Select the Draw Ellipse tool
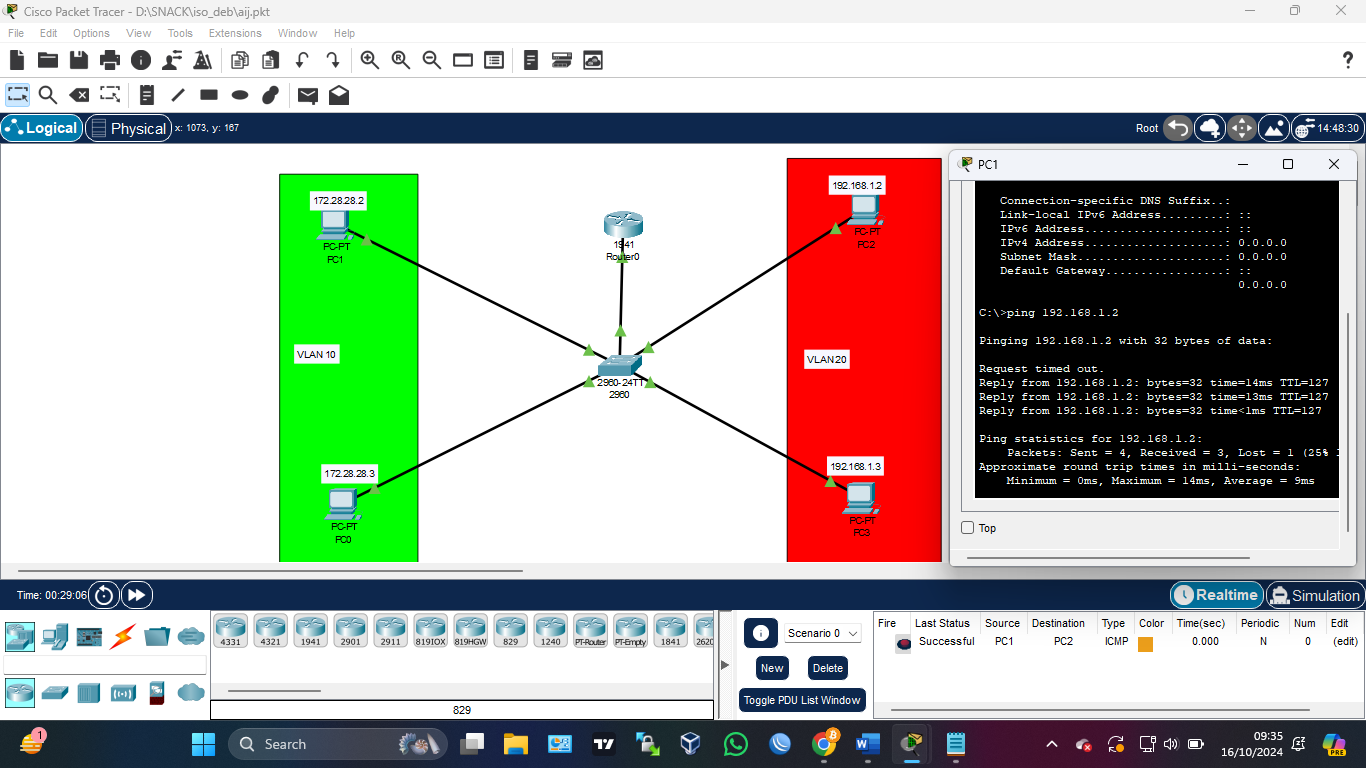 [240, 95]
